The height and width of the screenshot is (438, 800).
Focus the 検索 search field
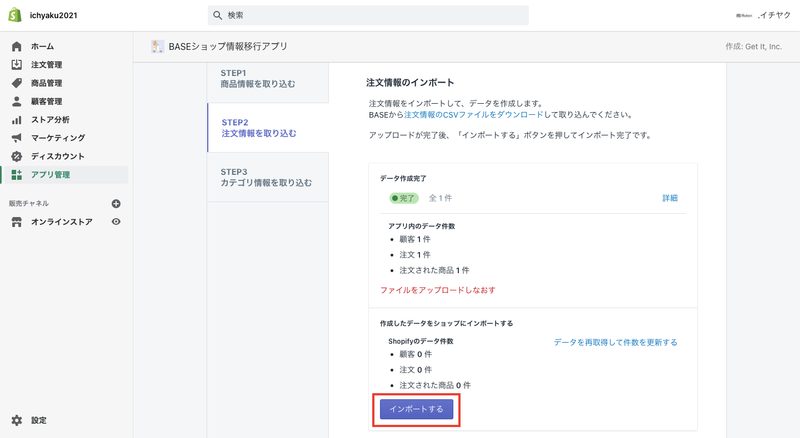click(x=368, y=15)
